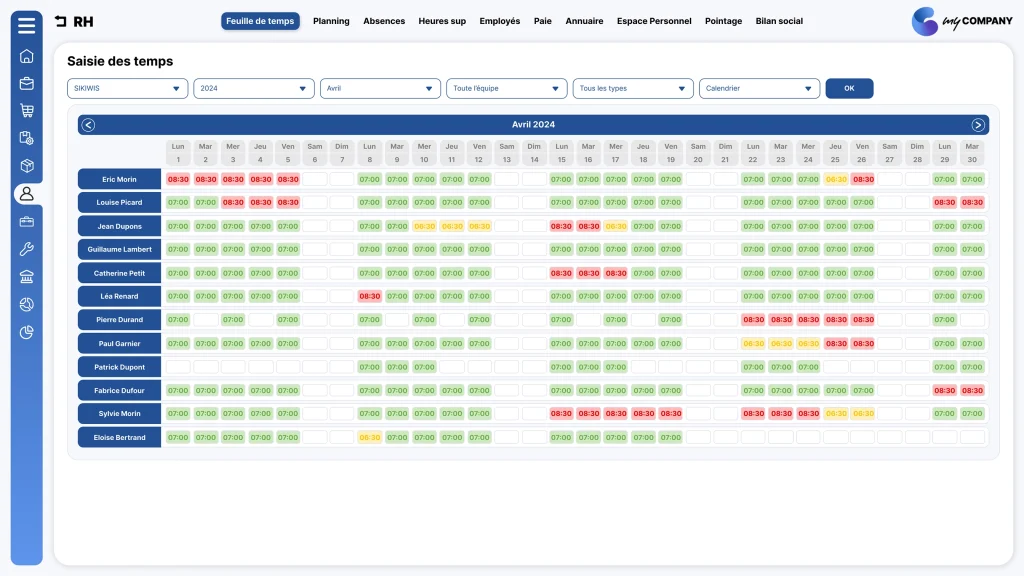Open the Calendrier view dropdown

coord(759,88)
